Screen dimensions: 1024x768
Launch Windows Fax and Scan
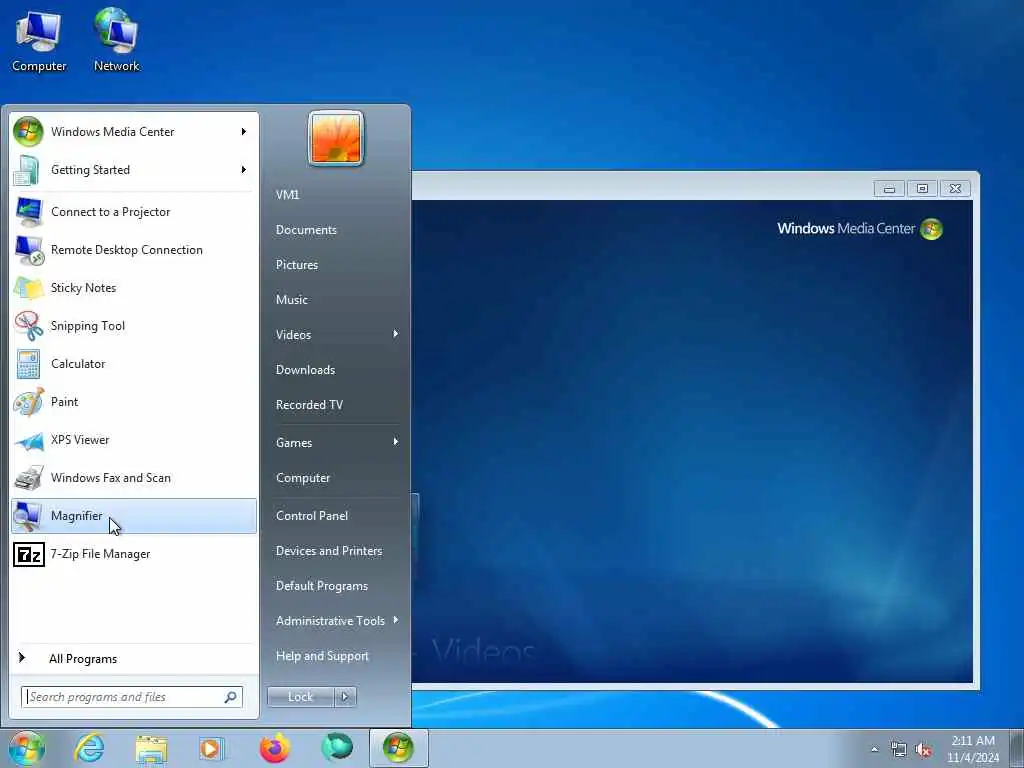tap(134, 477)
